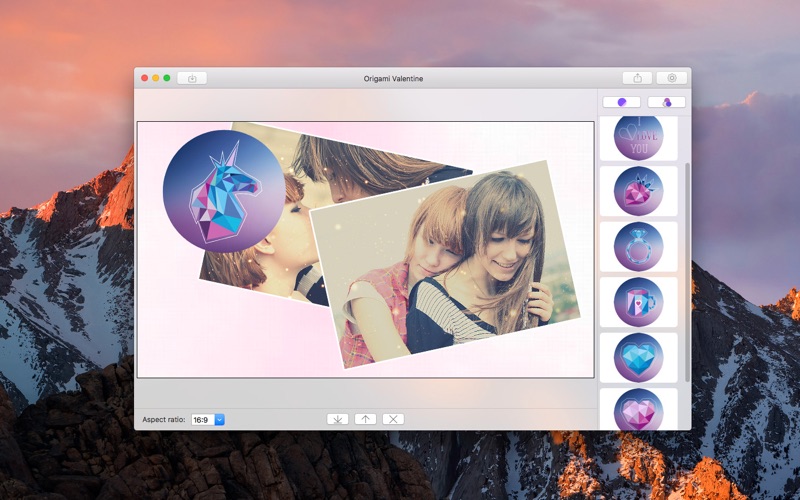Image resolution: width=800 pixels, height=500 pixels.
Task: Select the front photo of two girls
Action: tap(445, 264)
